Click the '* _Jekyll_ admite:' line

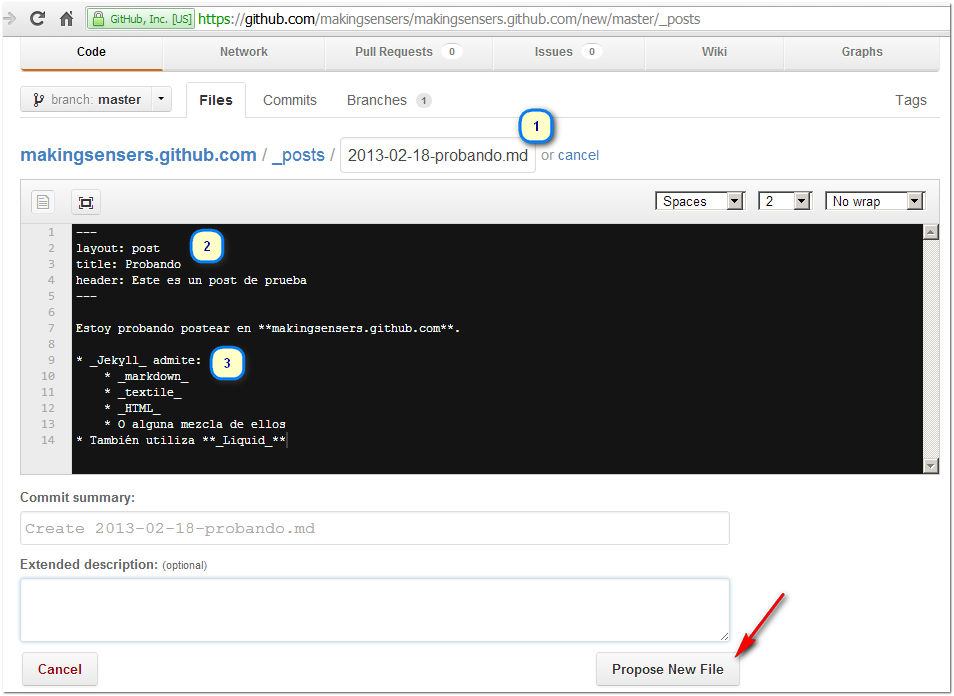point(139,360)
